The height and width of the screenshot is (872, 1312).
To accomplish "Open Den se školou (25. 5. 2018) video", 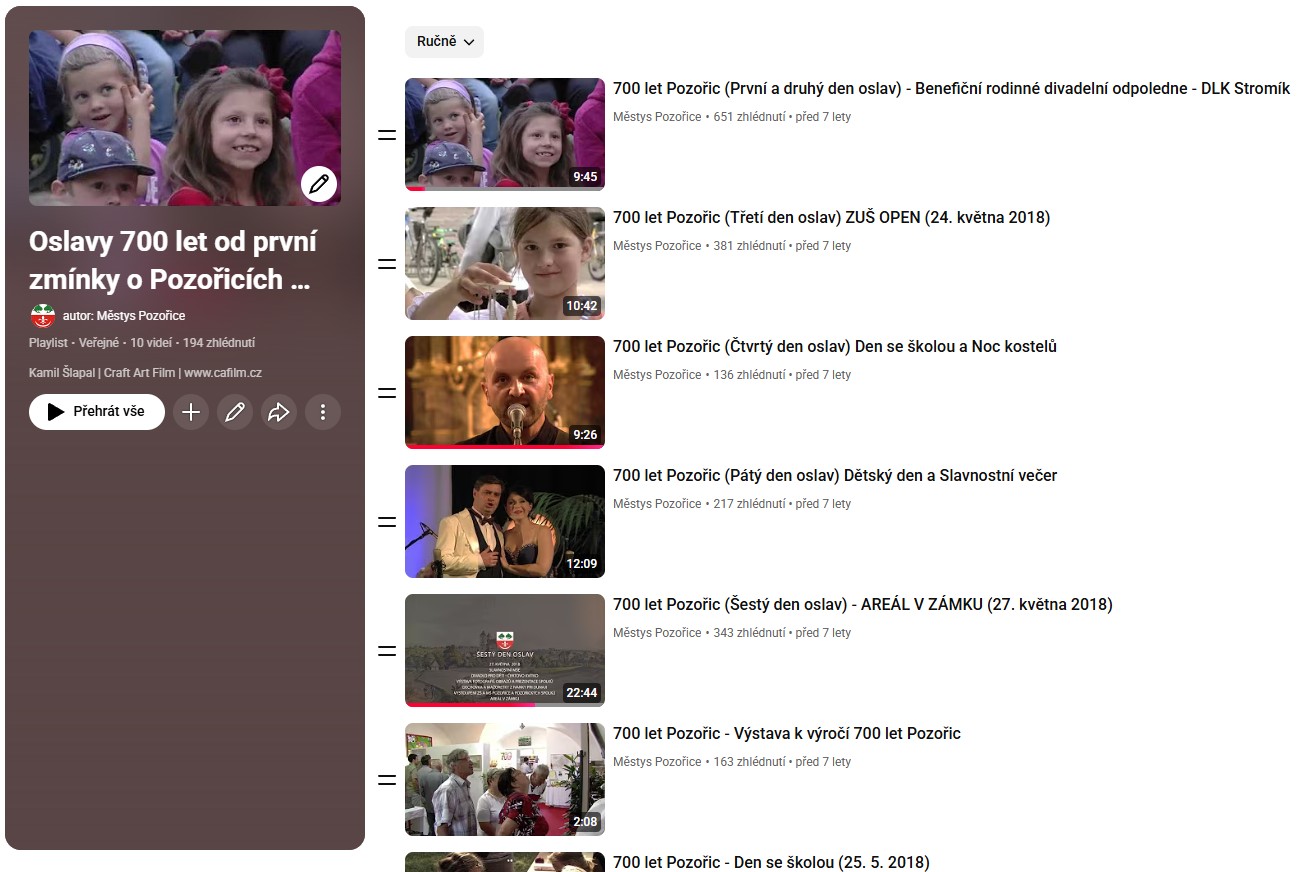I will [770, 862].
